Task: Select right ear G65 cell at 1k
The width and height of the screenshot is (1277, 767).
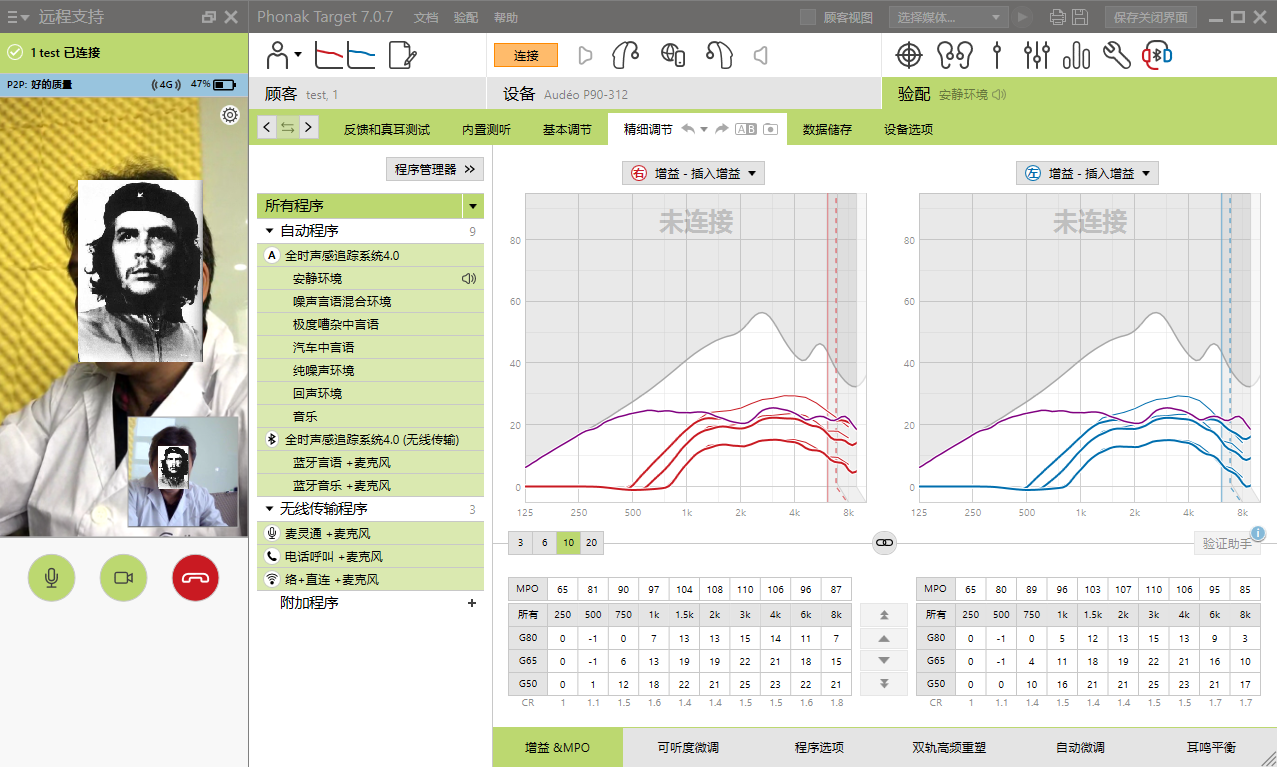Action: 653,661
